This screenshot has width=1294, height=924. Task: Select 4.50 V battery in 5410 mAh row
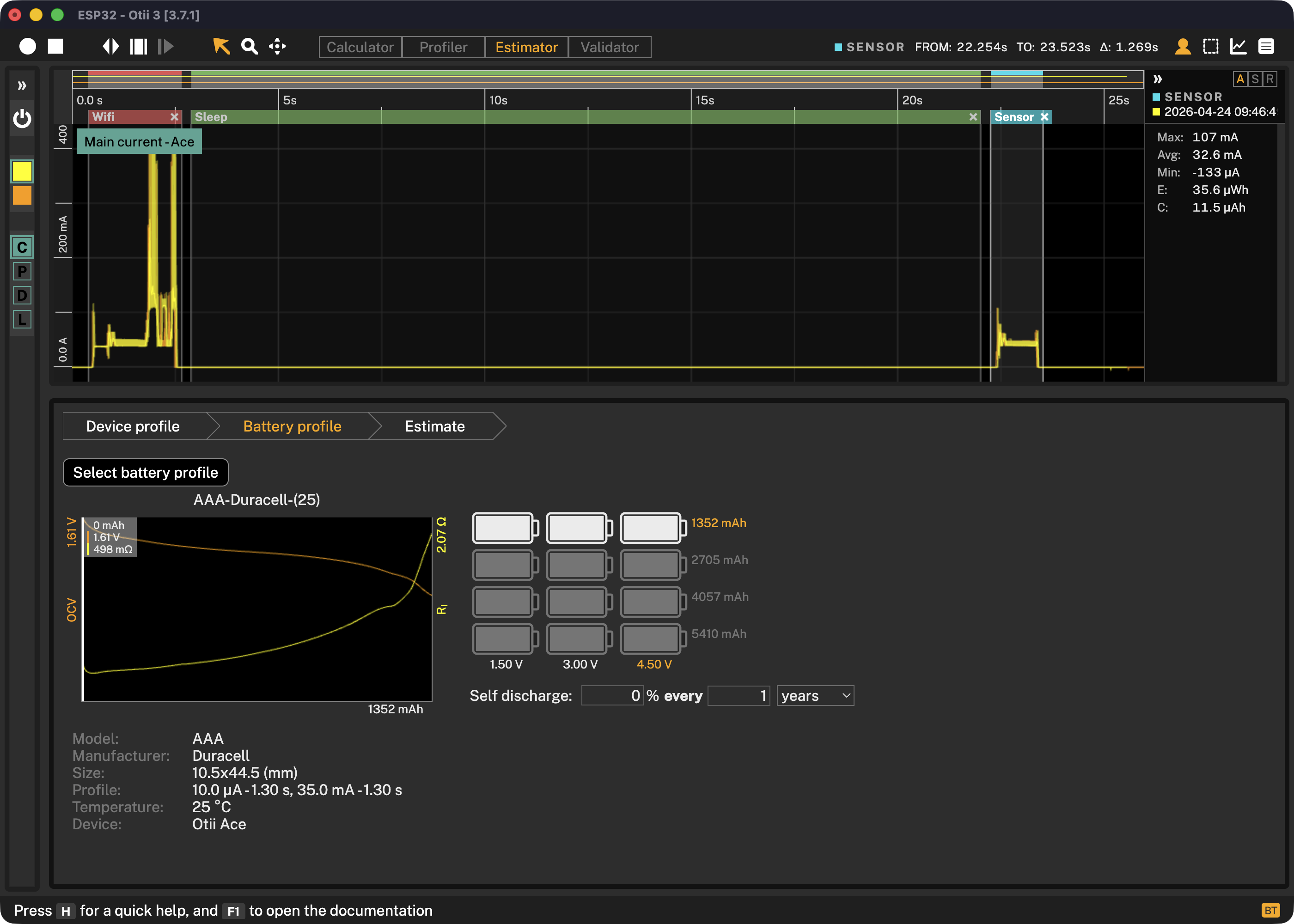pos(653,638)
